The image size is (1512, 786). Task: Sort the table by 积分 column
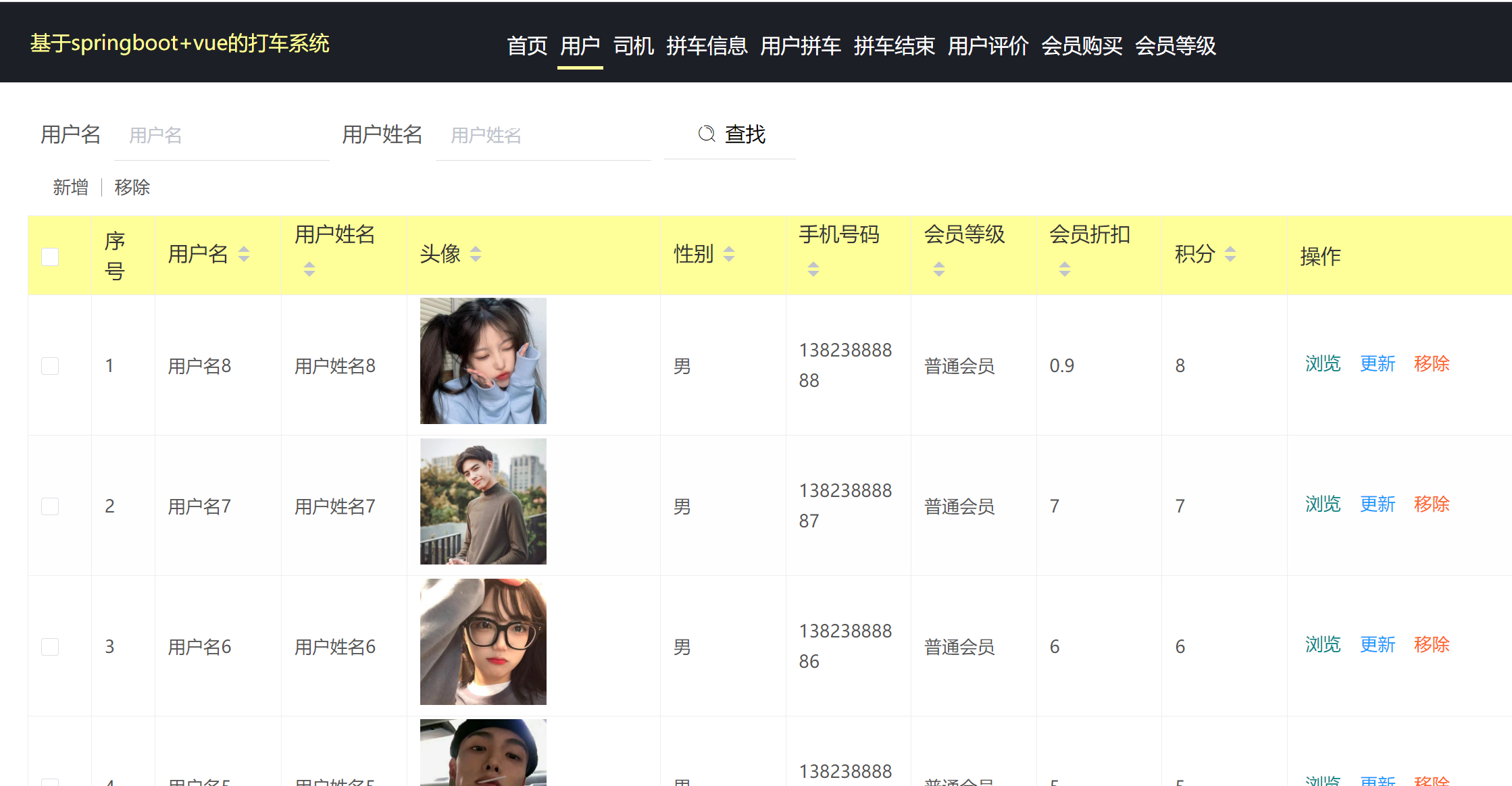1231,254
